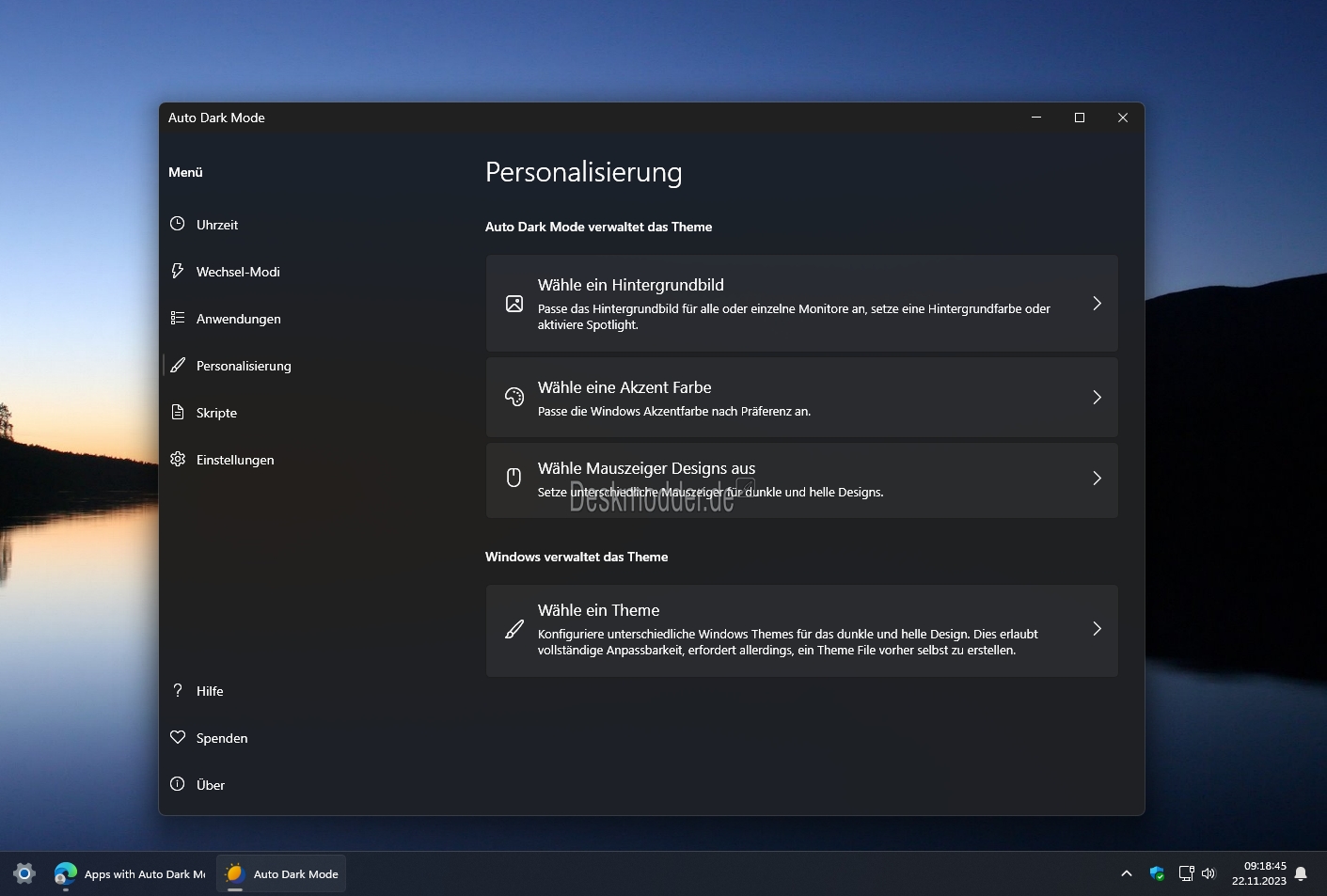1327x896 pixels.
Task: Open the notification bell in taskbar
Action: [1301, 873]
